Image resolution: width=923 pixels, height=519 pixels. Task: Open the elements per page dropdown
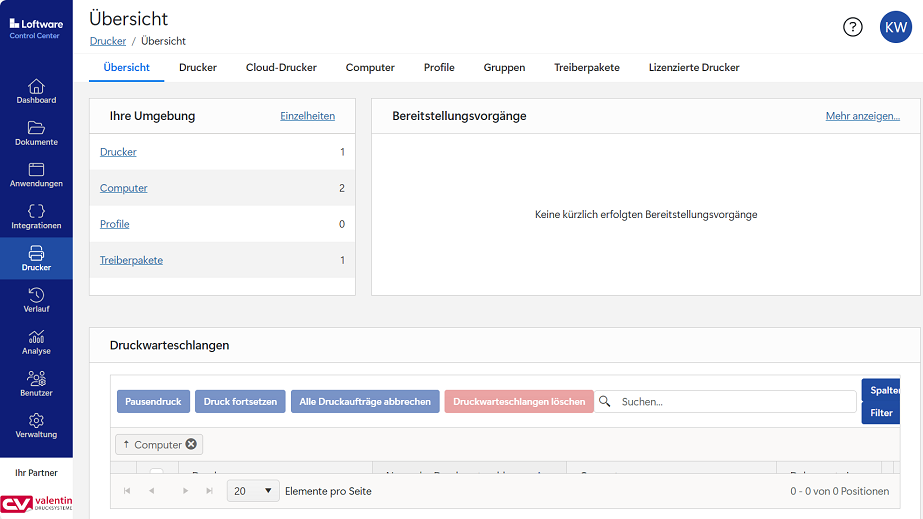pos(254,491)
